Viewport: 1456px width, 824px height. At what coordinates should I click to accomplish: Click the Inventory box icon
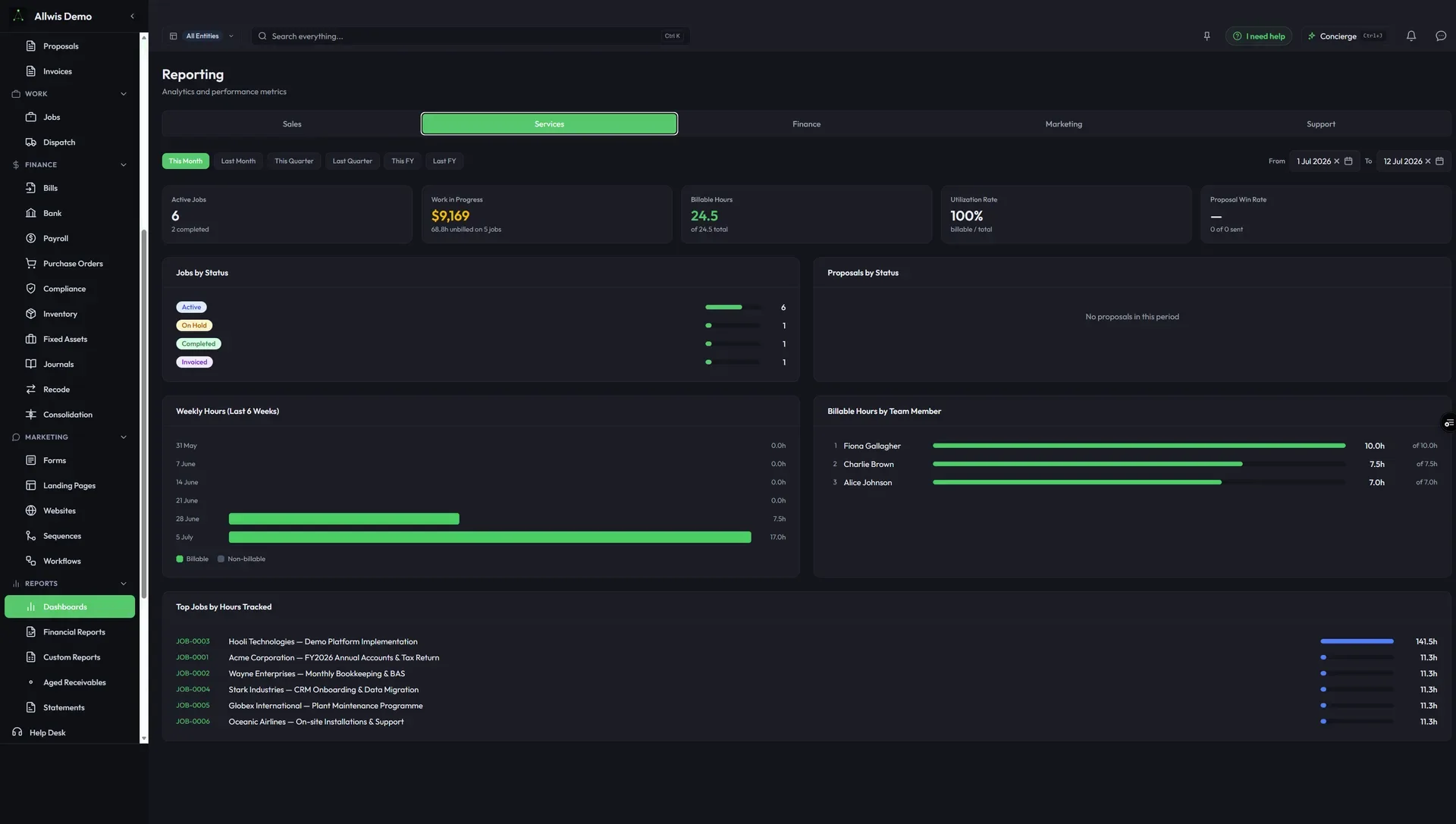[31, 314]
